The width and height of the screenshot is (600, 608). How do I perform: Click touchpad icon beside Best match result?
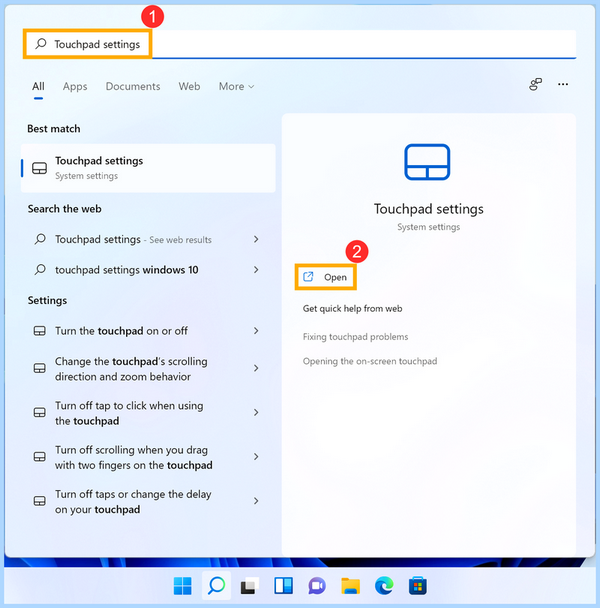tap(40, 168)
